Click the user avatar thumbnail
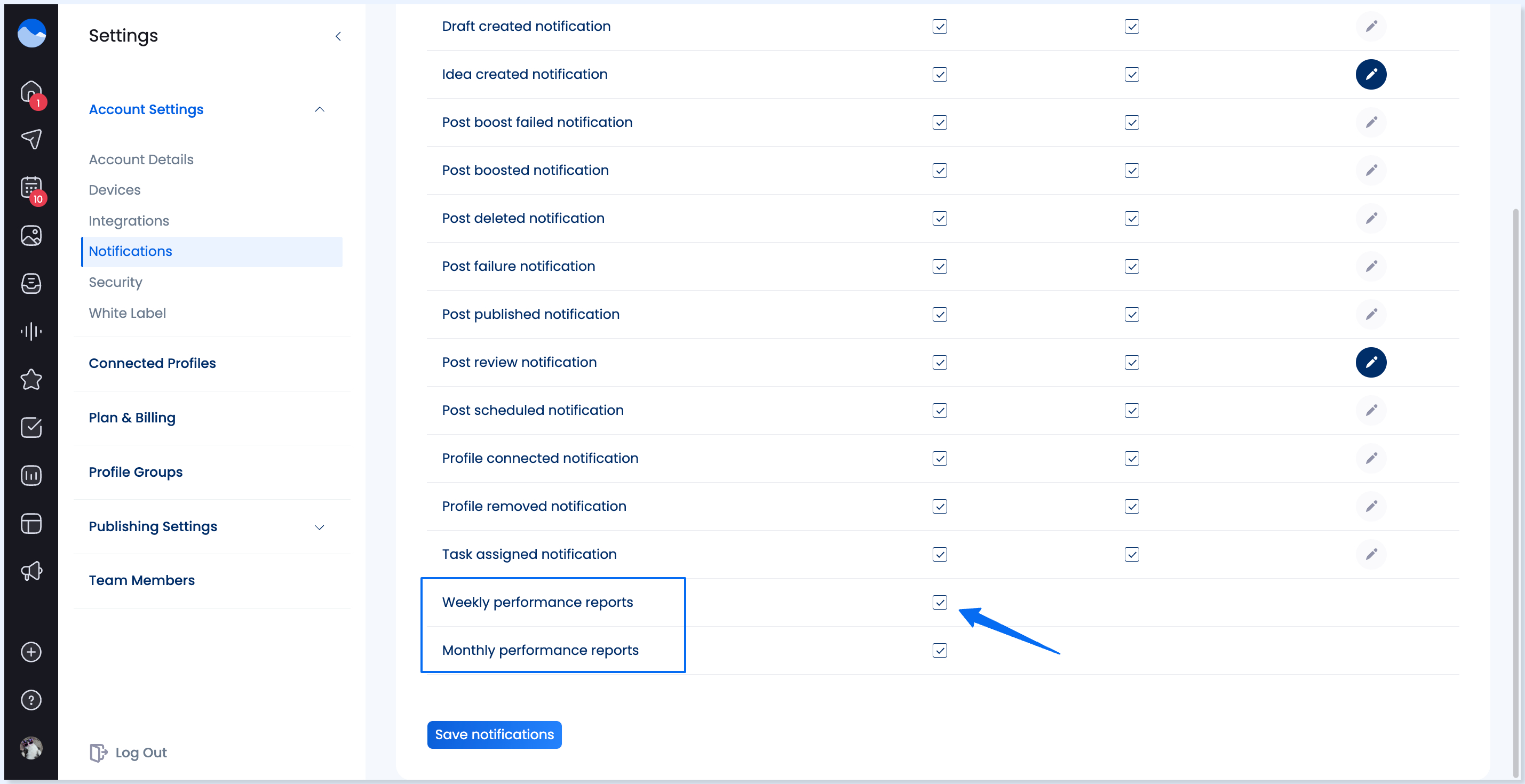This screenshot has width=1525, height=784. pos(31,748)
